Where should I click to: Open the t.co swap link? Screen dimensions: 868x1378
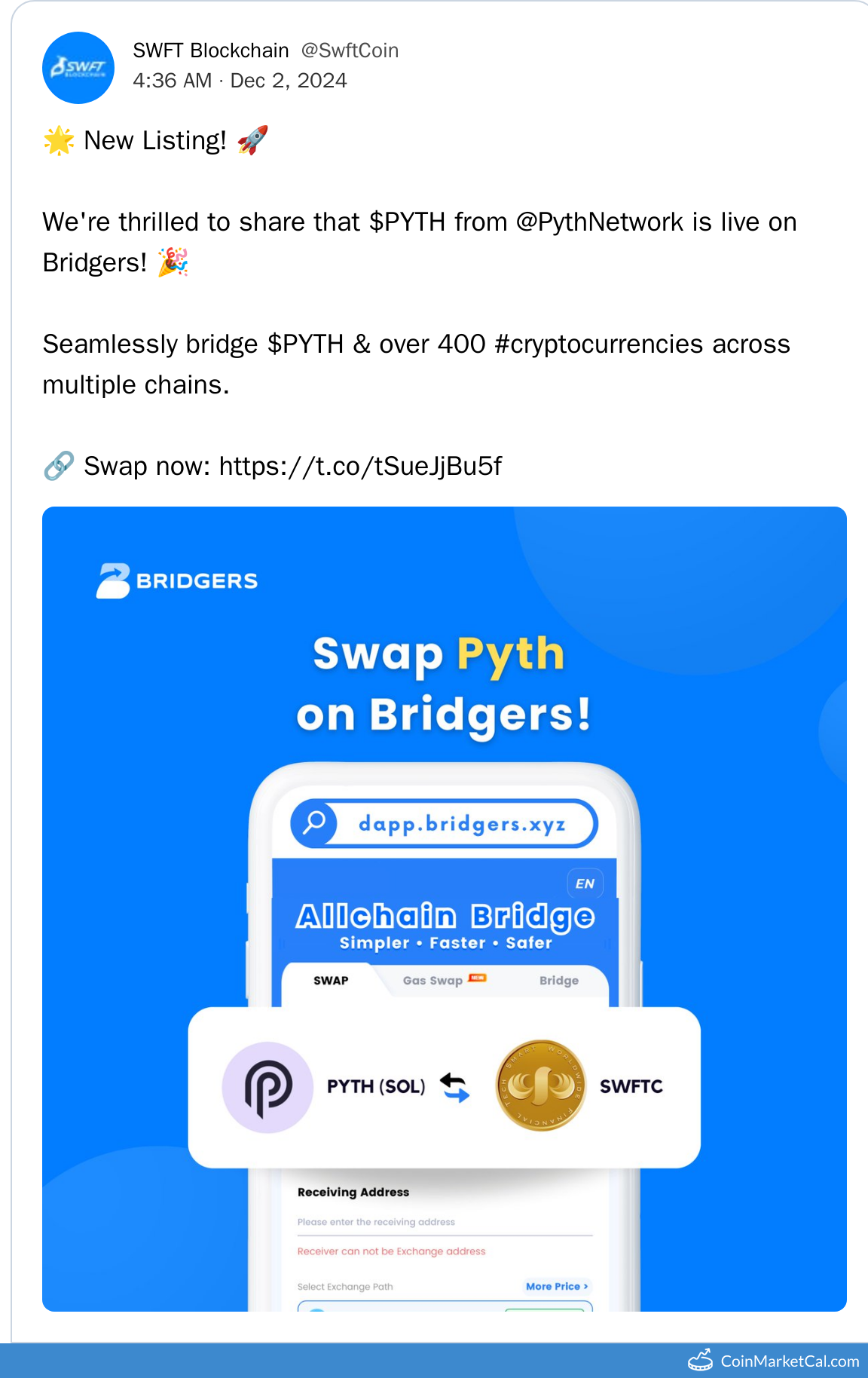pos(360,466)
